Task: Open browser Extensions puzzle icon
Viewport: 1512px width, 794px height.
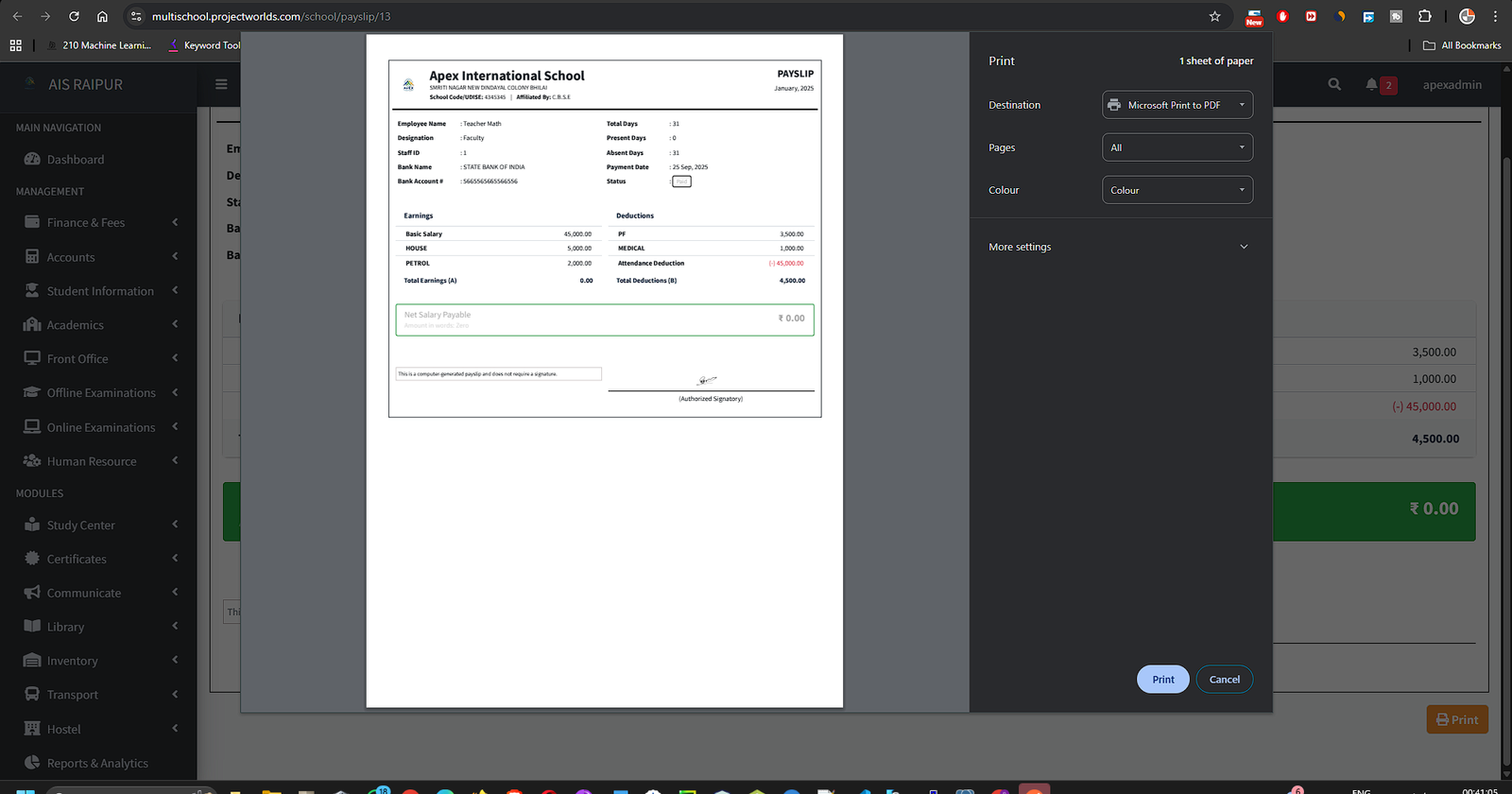Action: coord(1425,16)
